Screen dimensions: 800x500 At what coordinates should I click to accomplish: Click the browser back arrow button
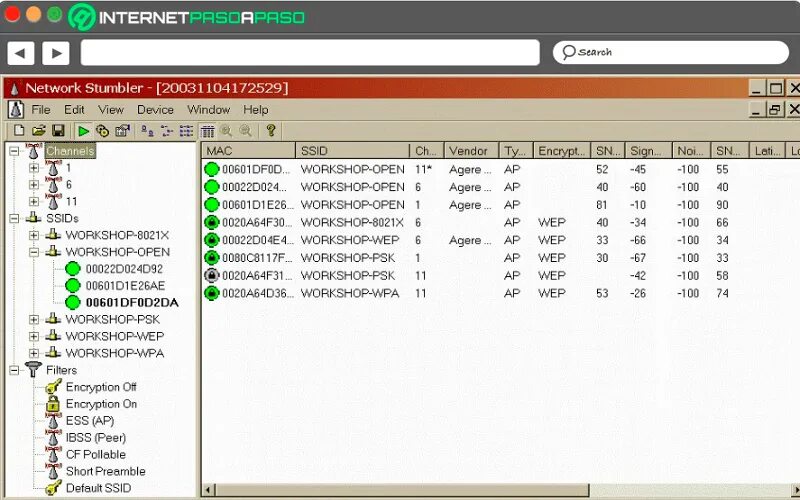point(21,53)
